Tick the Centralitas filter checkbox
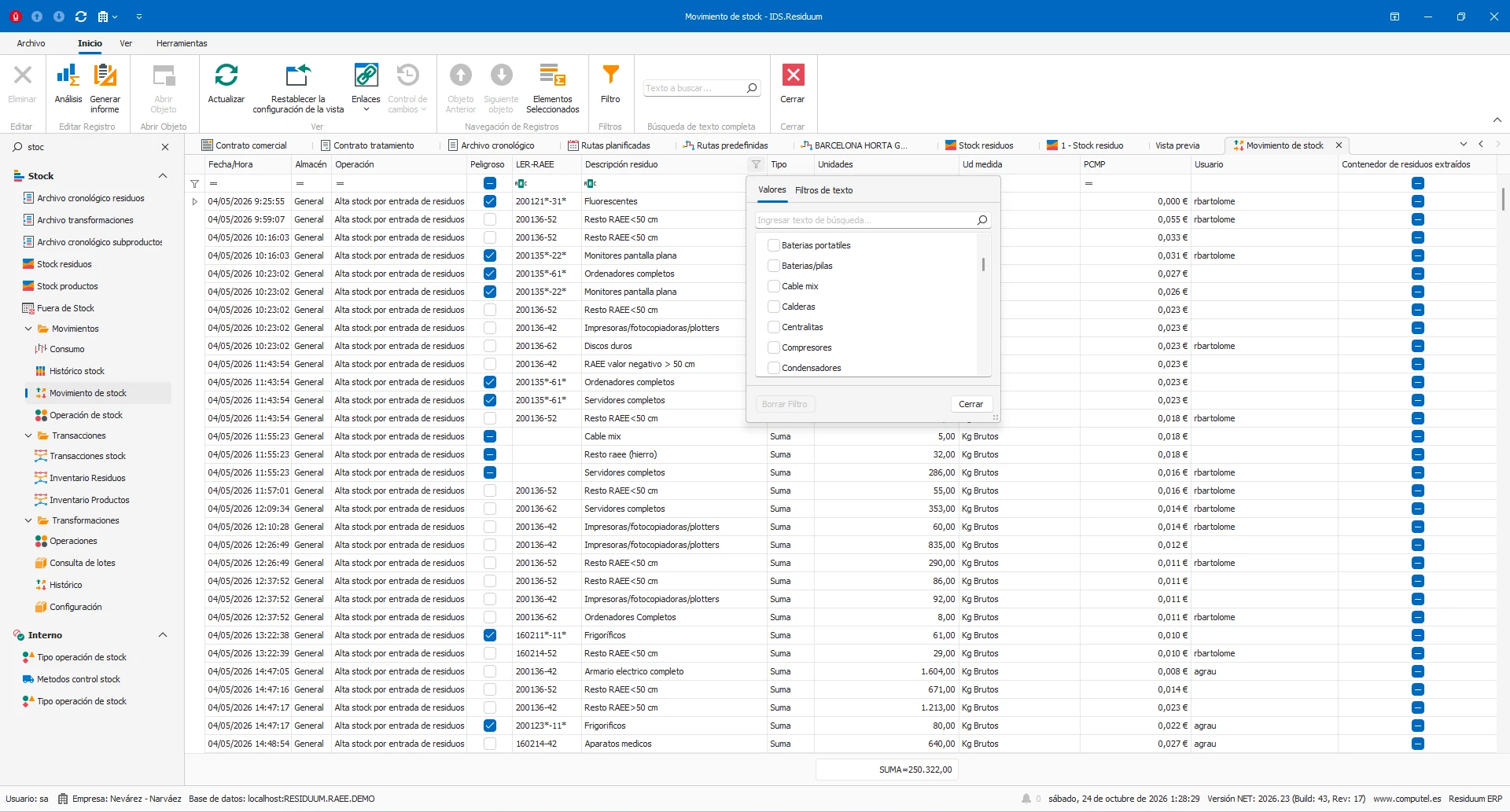 point(774,327)
